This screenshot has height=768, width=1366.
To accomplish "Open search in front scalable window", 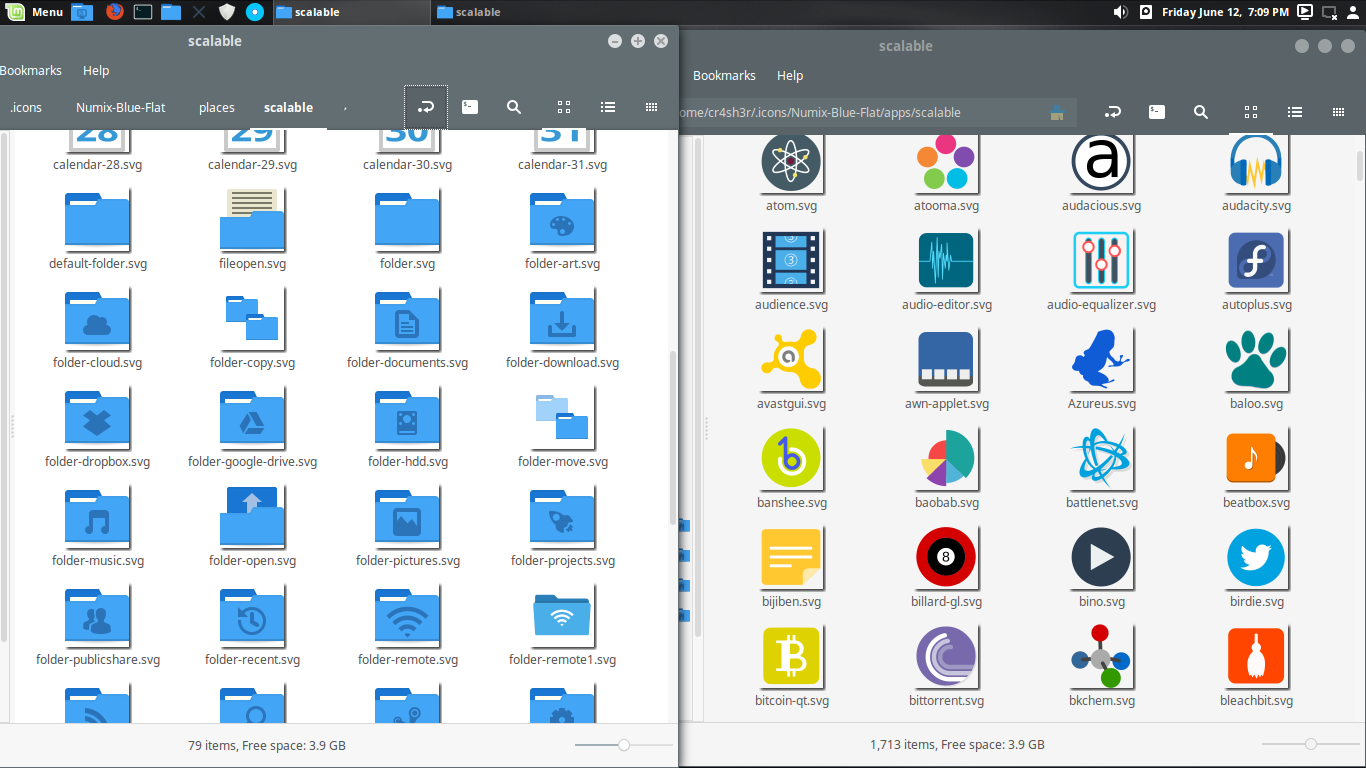I will (514, 107).
